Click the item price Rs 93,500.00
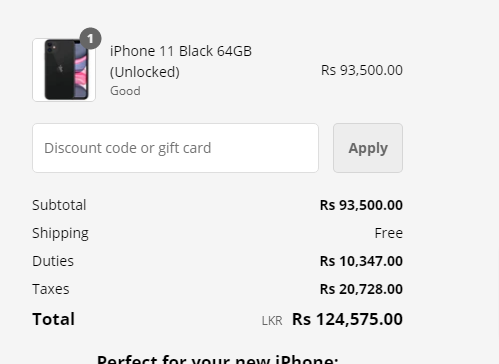 point(362,70)
